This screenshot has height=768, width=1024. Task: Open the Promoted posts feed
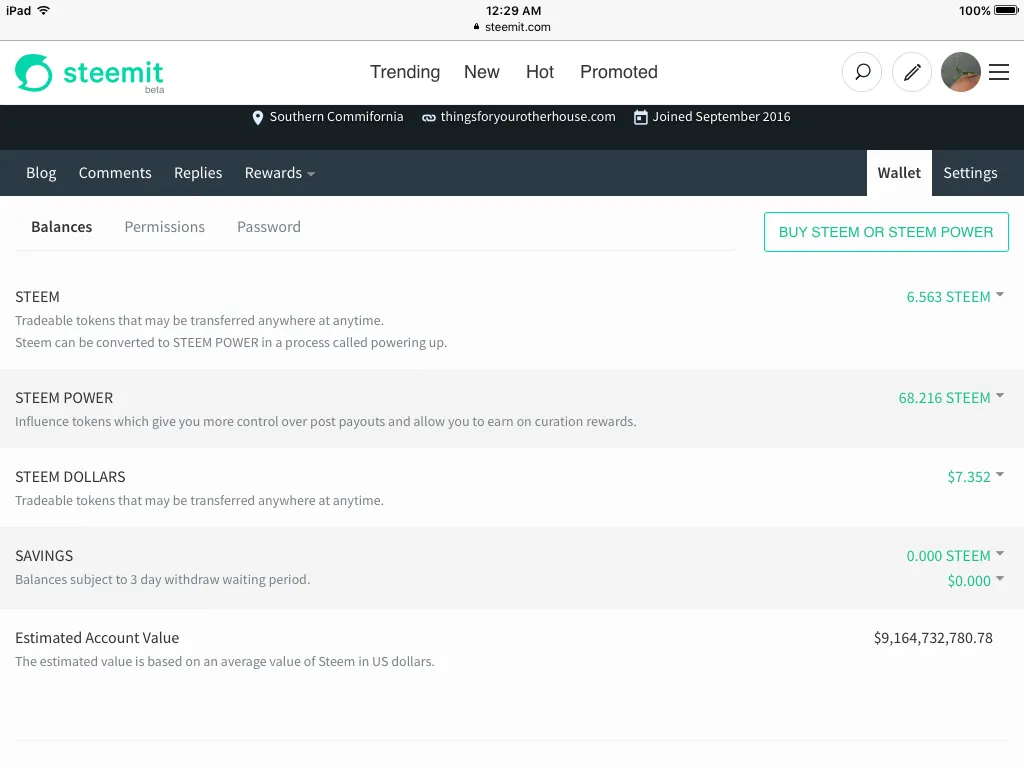[618, 72]
